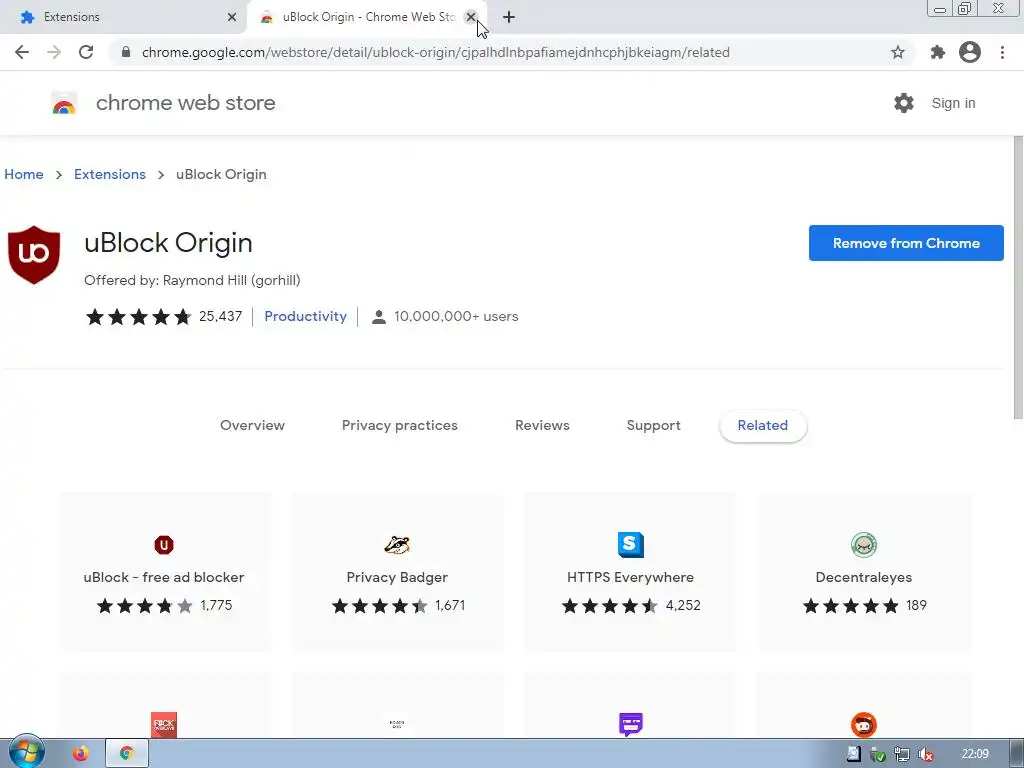Screen dimensions: 1024x768
Task: Click the 25,437 ratings count
Action: click(x=220, y=317)
